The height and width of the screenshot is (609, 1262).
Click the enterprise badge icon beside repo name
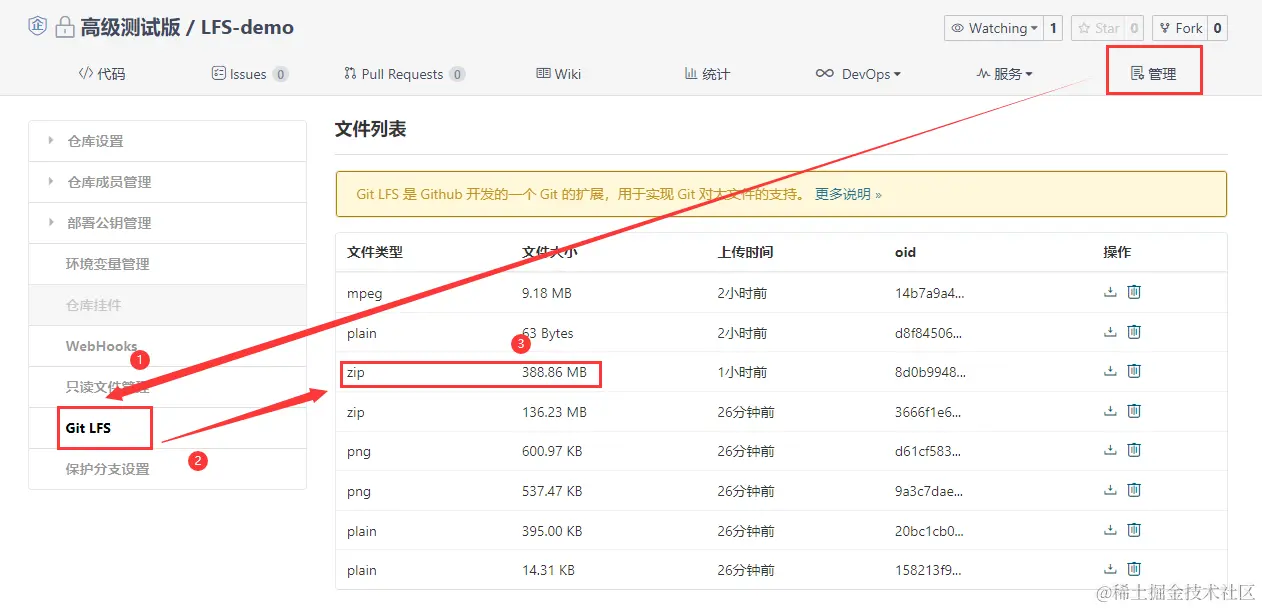click(x=37, y=27)
